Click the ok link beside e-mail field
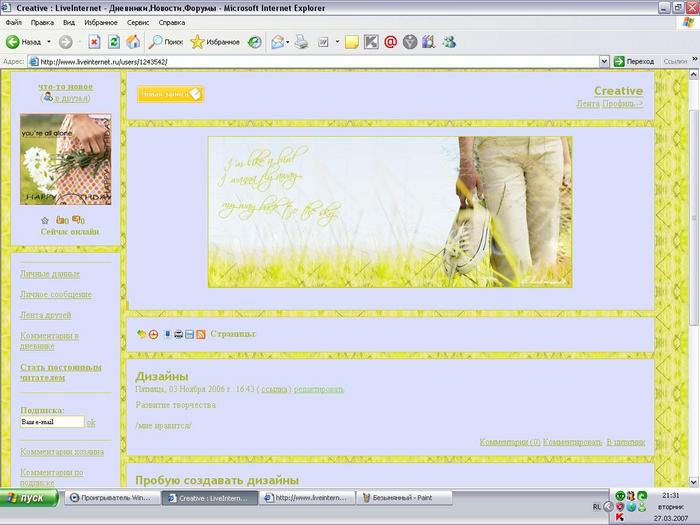This screenshot has height=525, width=700. click(91, 423)
